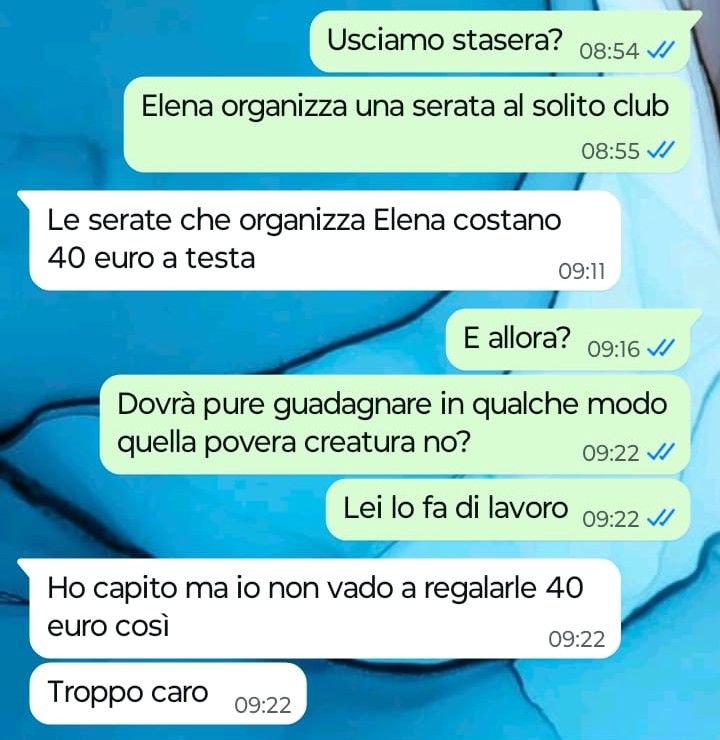The width and height of the screenshot is (720, 740).
Task: Tap the blue double check at 08:55
Action: 660,151
